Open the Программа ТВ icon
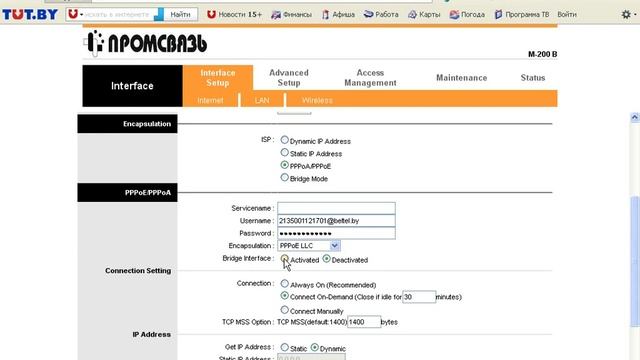Viewport: 640px width, 360px height. 498,14
